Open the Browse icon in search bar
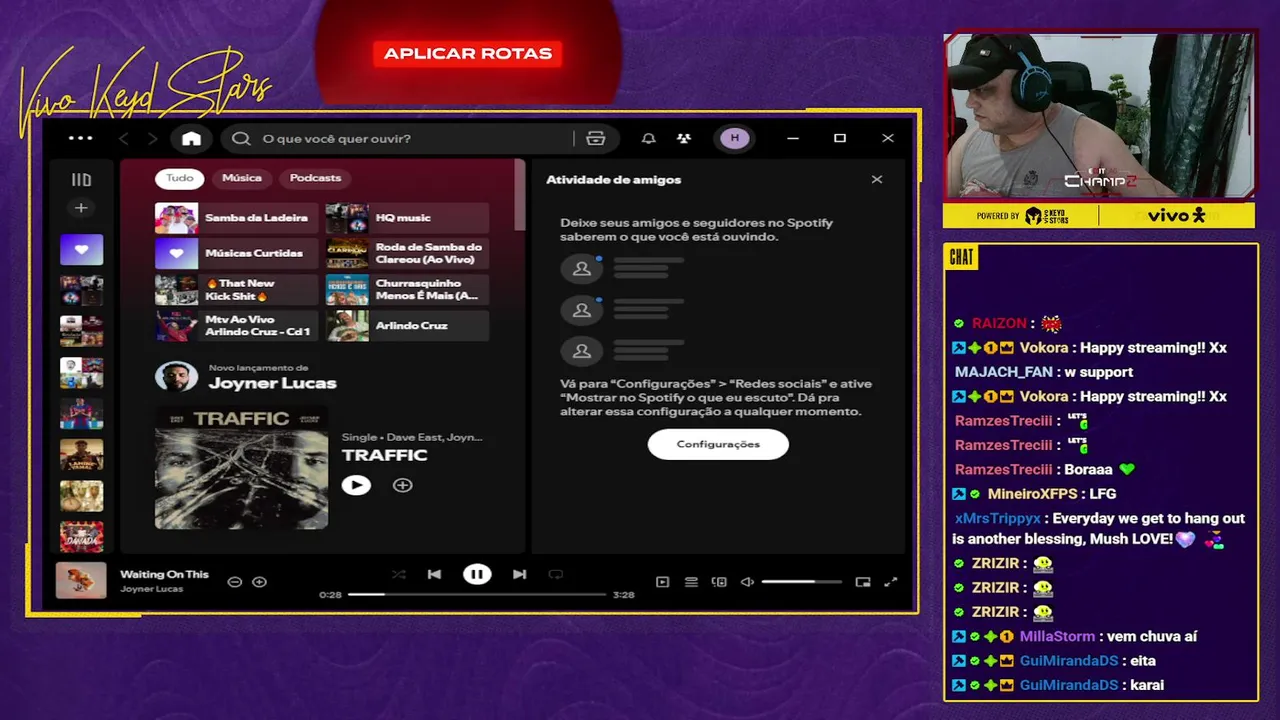The image size is (1280, 720). coord(596,139)
